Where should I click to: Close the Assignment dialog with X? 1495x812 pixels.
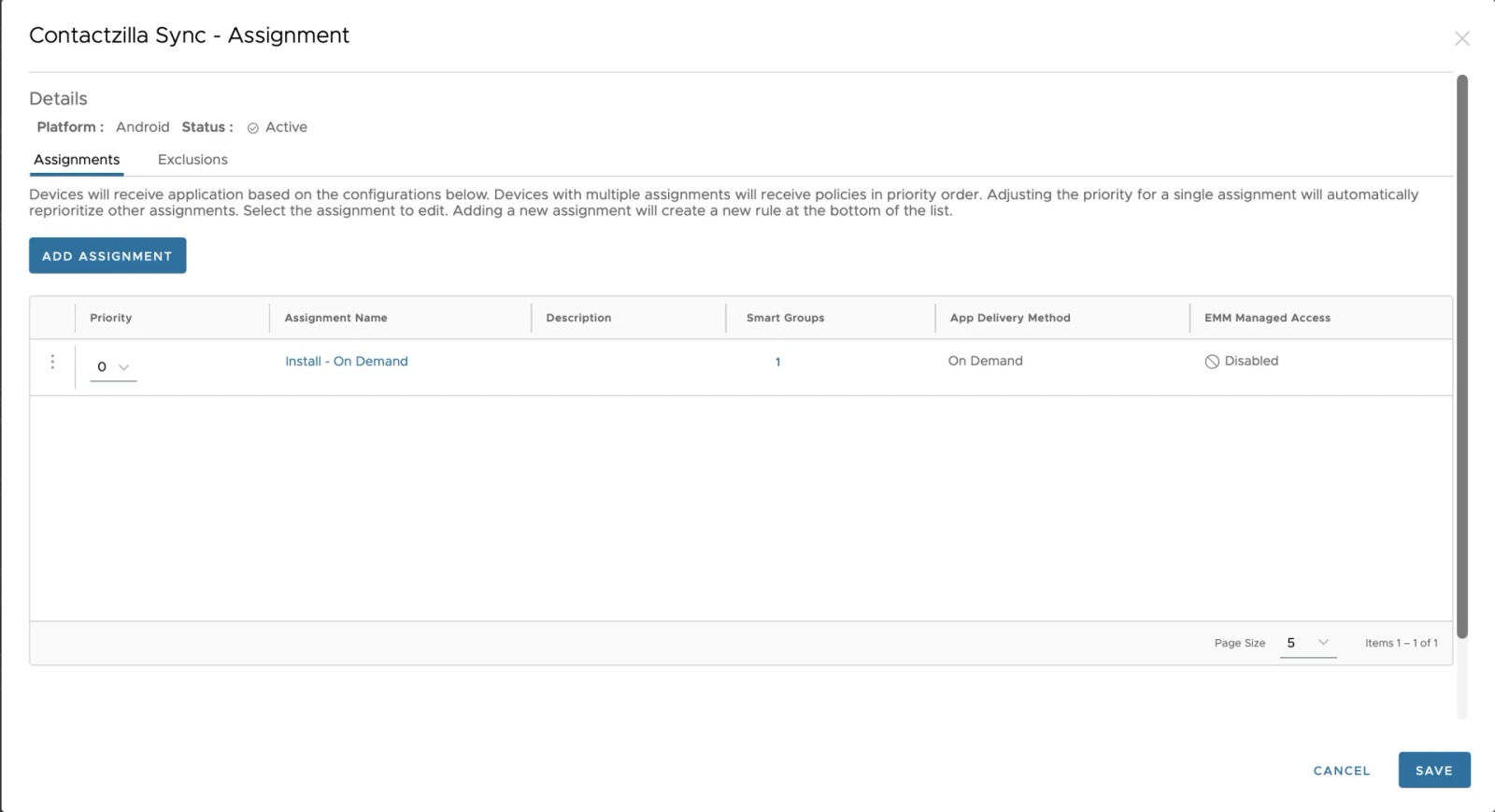(1461, 38)
